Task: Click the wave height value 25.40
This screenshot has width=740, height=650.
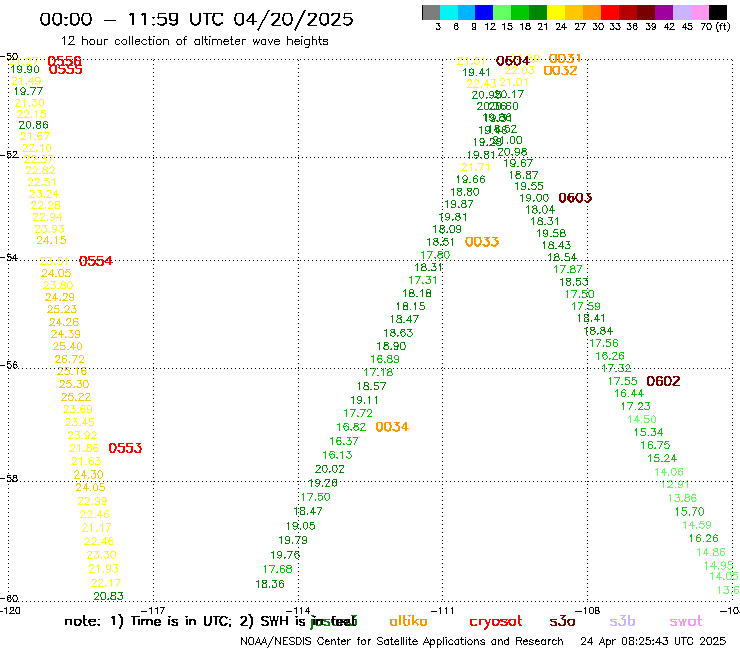Action: tap(67, 346)
